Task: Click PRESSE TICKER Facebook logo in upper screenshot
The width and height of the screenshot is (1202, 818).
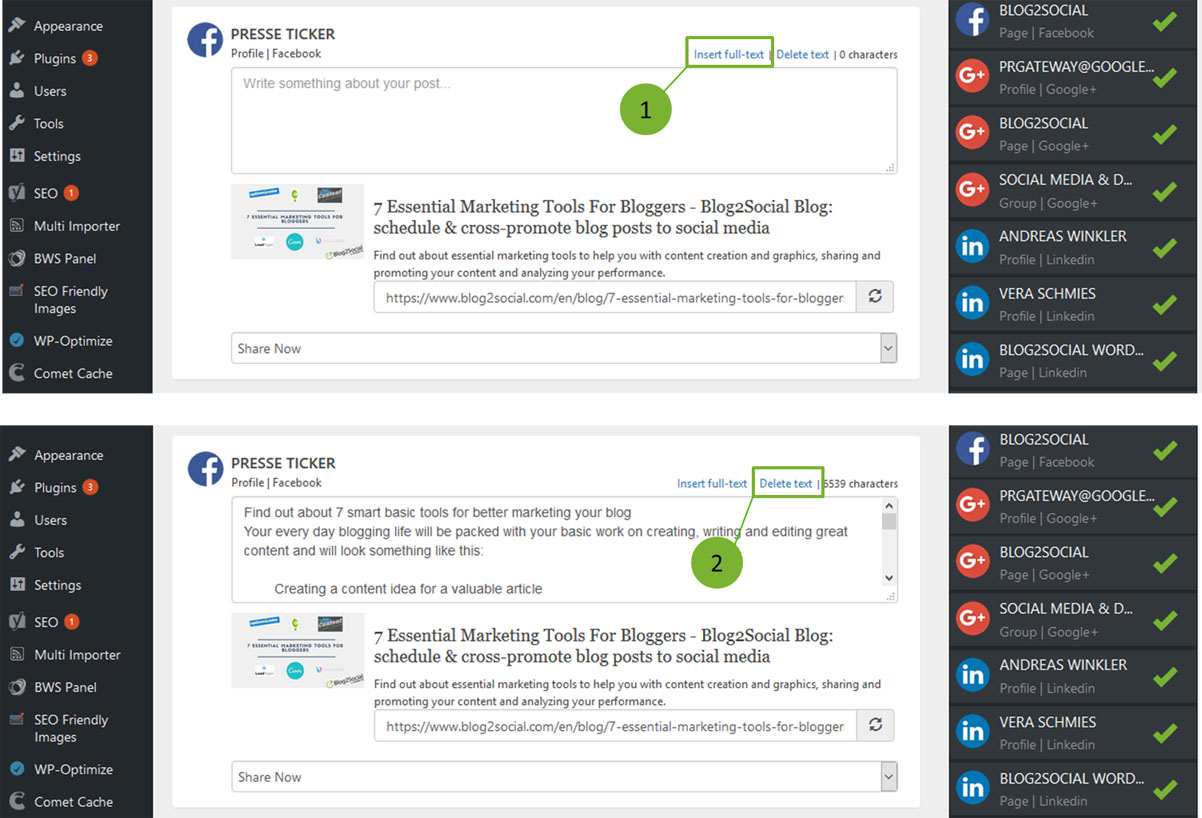Action: click(205, 39)
